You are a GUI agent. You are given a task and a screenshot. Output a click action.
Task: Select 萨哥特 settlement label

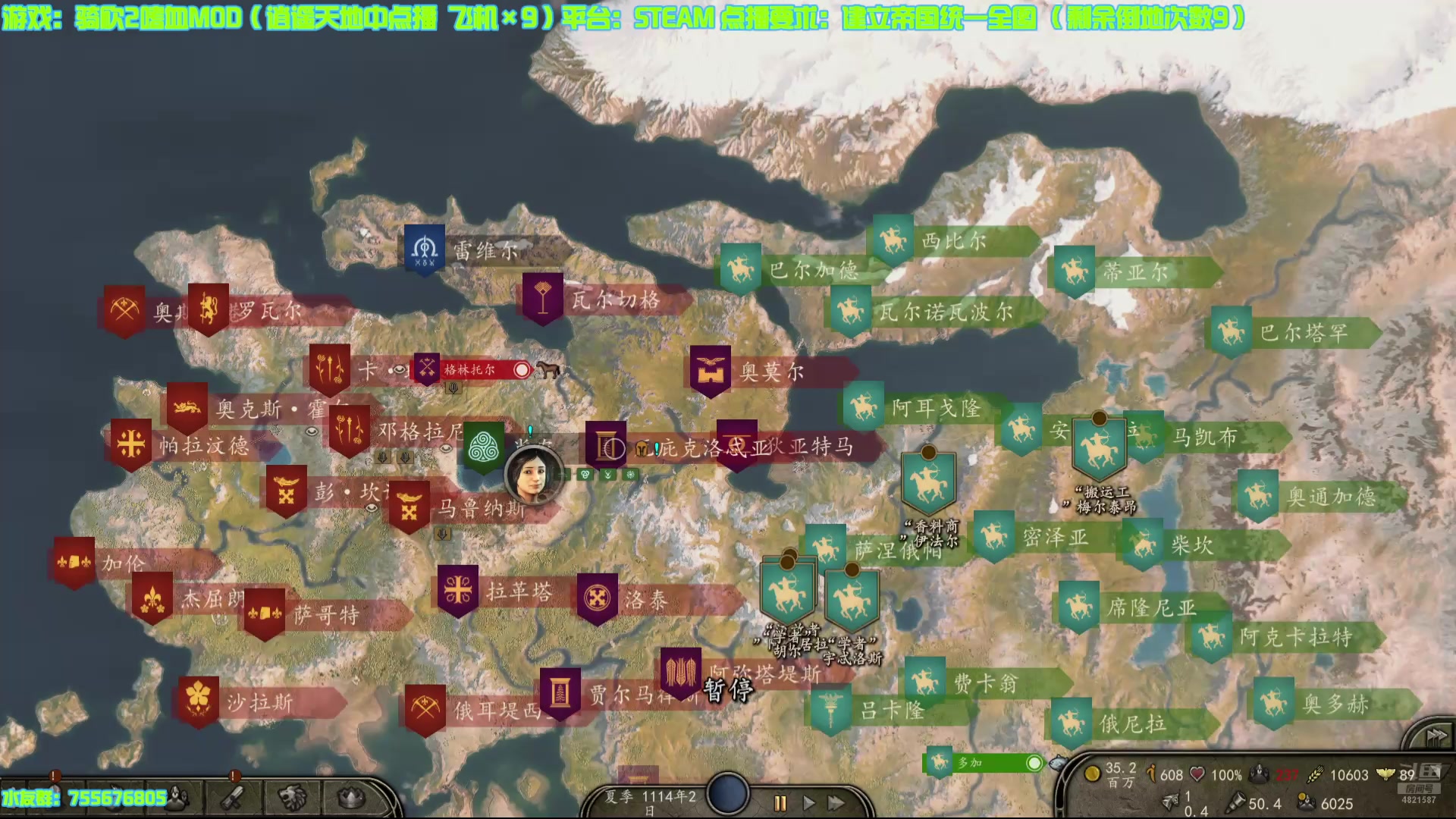[x=326, y=615]
